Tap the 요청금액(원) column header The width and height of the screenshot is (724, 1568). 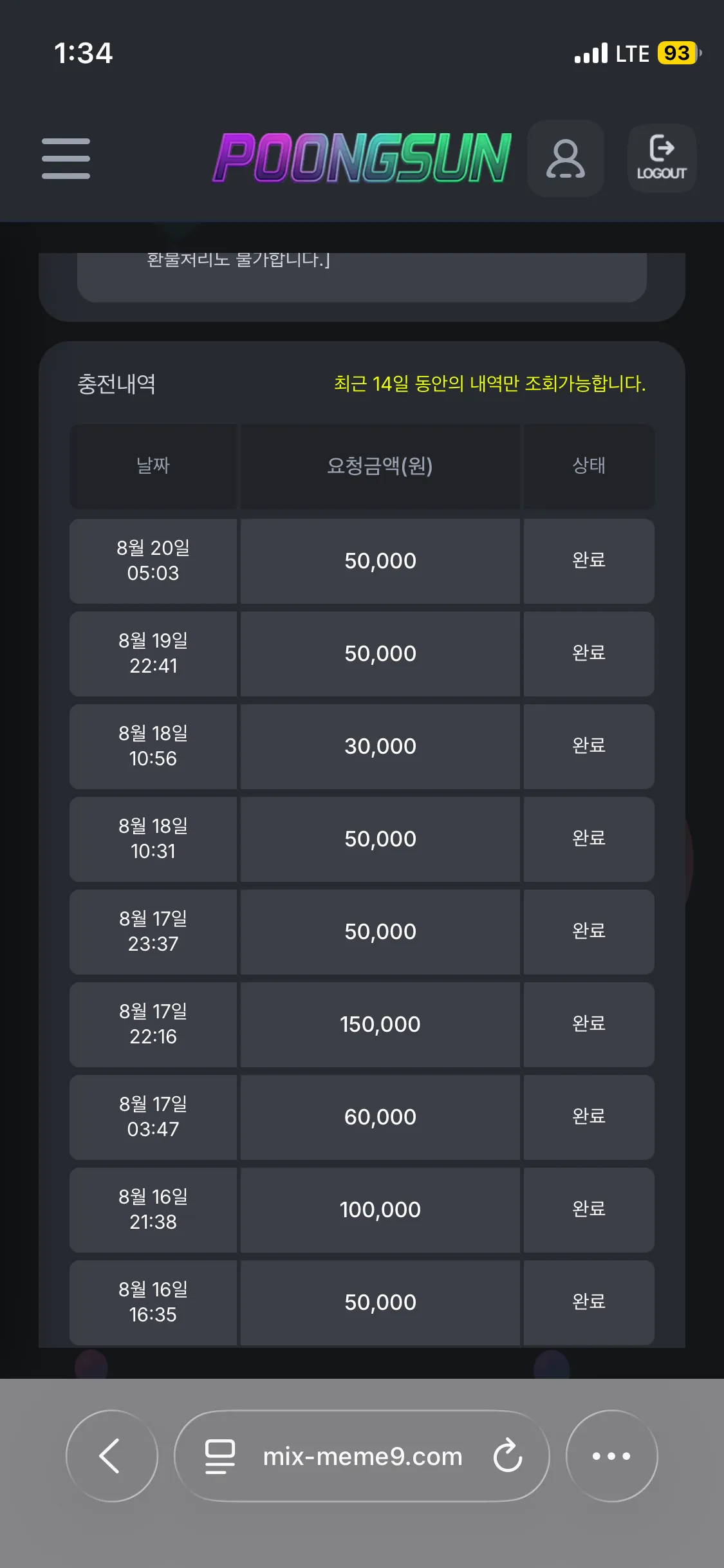380,466
